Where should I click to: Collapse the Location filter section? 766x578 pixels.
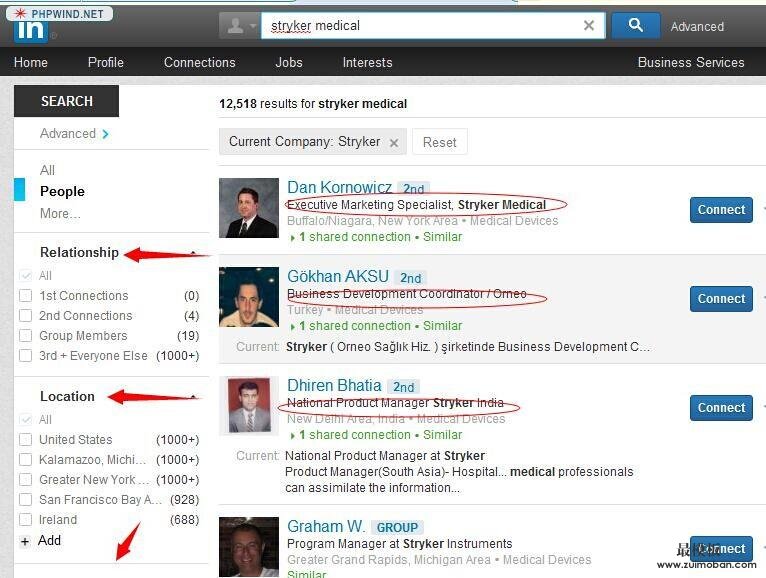[193, 397]
